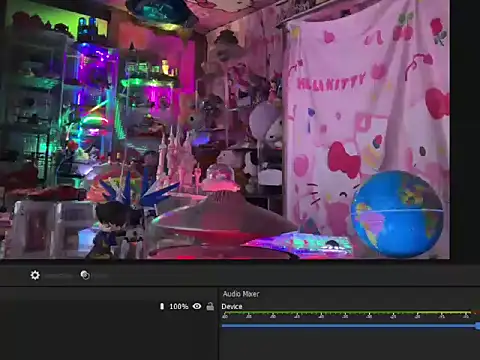Click the Device audio source label

pyautogui.click(x=232, y=306)
